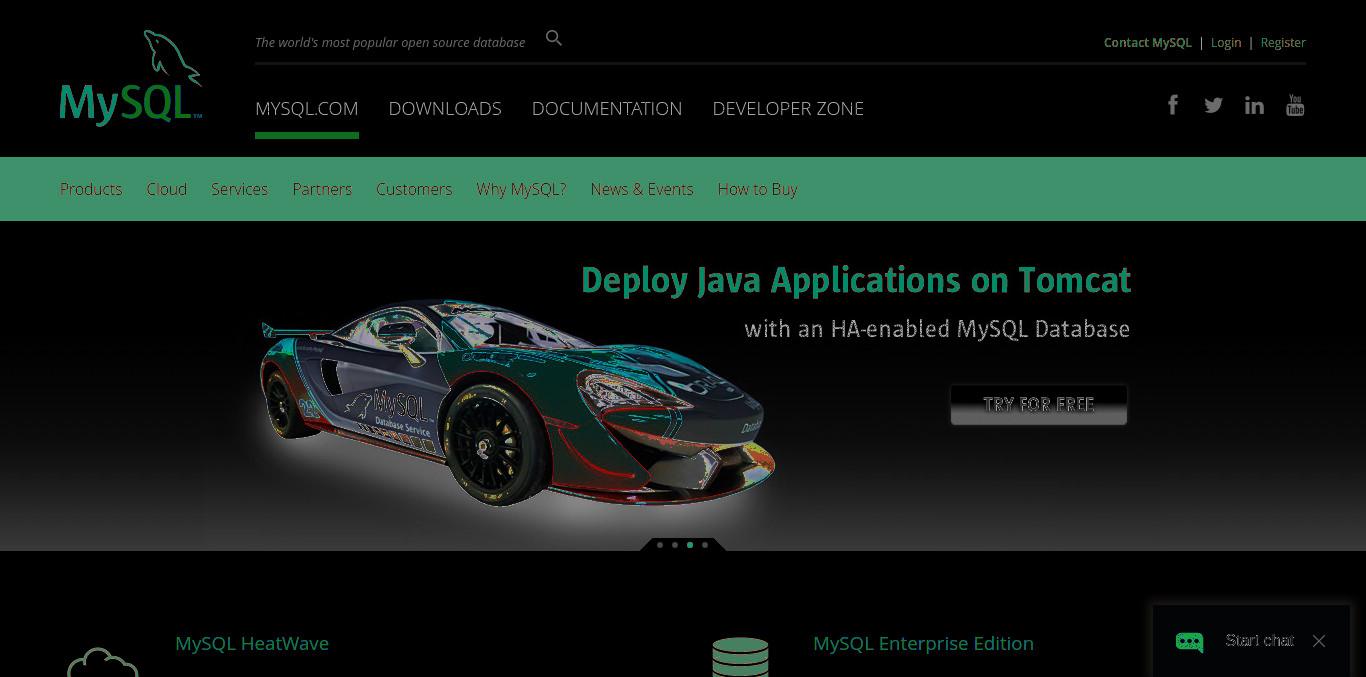Click the TRY FOR FREE button

pos(1039,404)
